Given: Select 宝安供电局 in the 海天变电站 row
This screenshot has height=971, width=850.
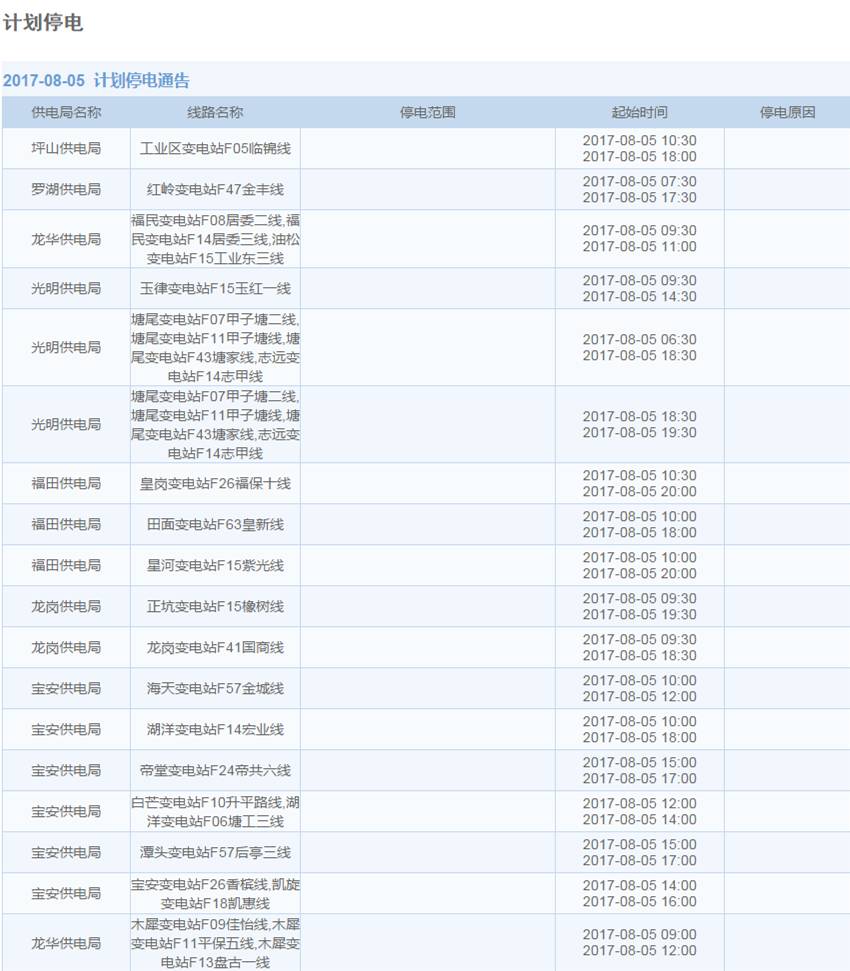Looking at the screenshot, I should pos(66,688).
